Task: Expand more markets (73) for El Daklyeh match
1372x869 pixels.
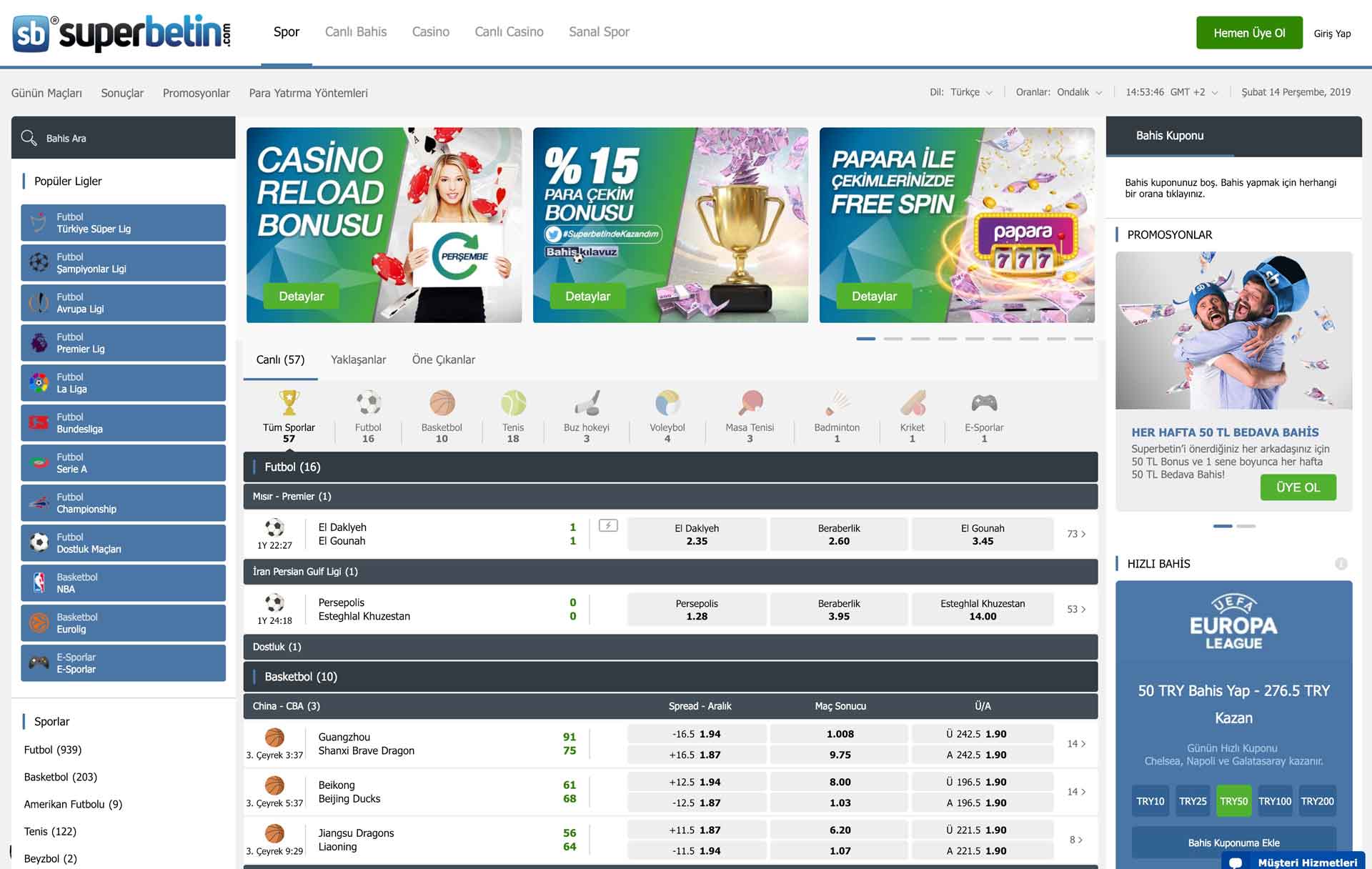Action: (x=1076, y=534)
